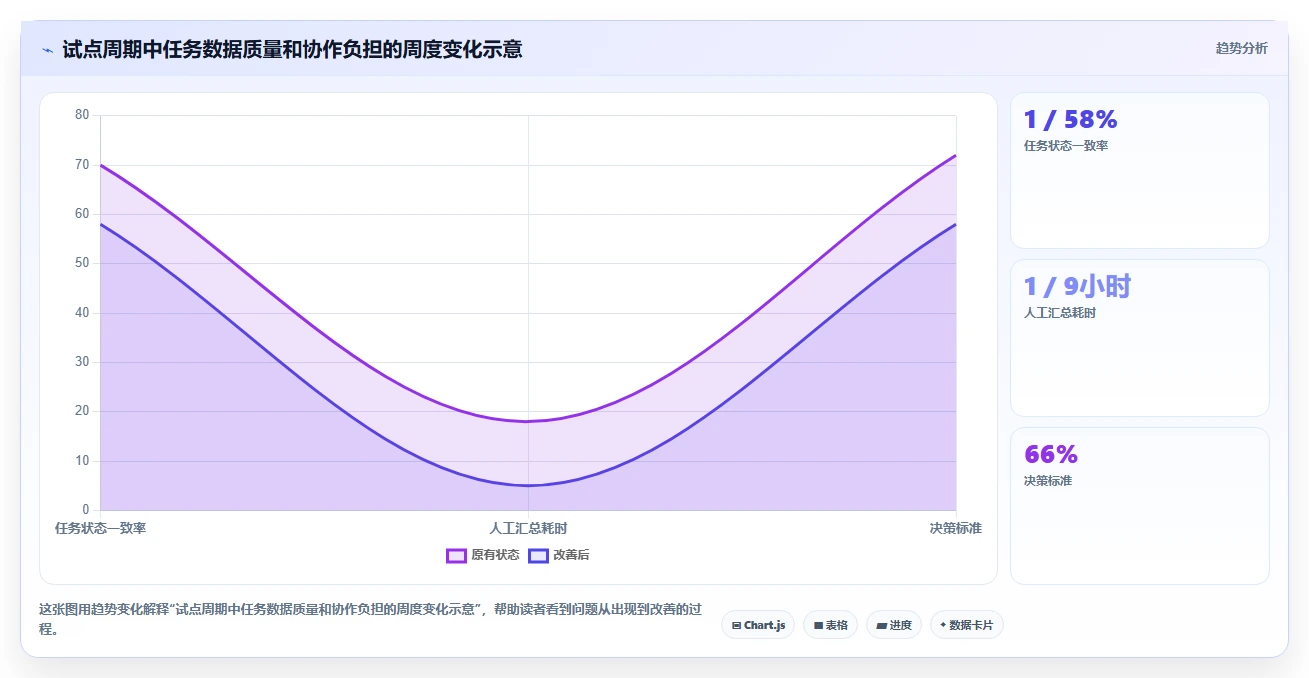Viewport: 1309px width, 678px height.
Task: Click the 决策标准 x-axis label
Action: pos(955,528)
